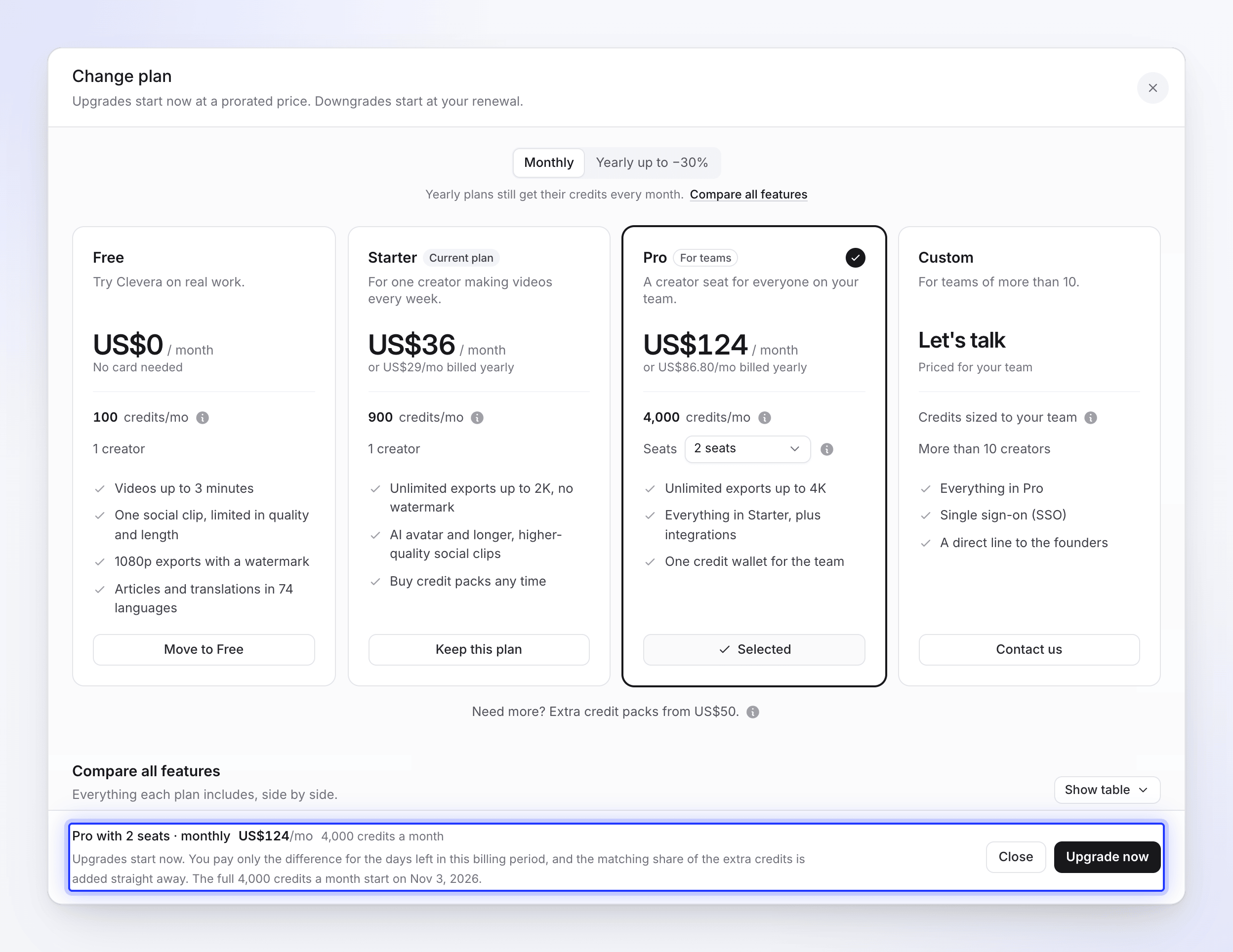Screen dimensions: 1233x952
Task: Click info icon beside Seats dropdown
Action: tap(826, 449)
